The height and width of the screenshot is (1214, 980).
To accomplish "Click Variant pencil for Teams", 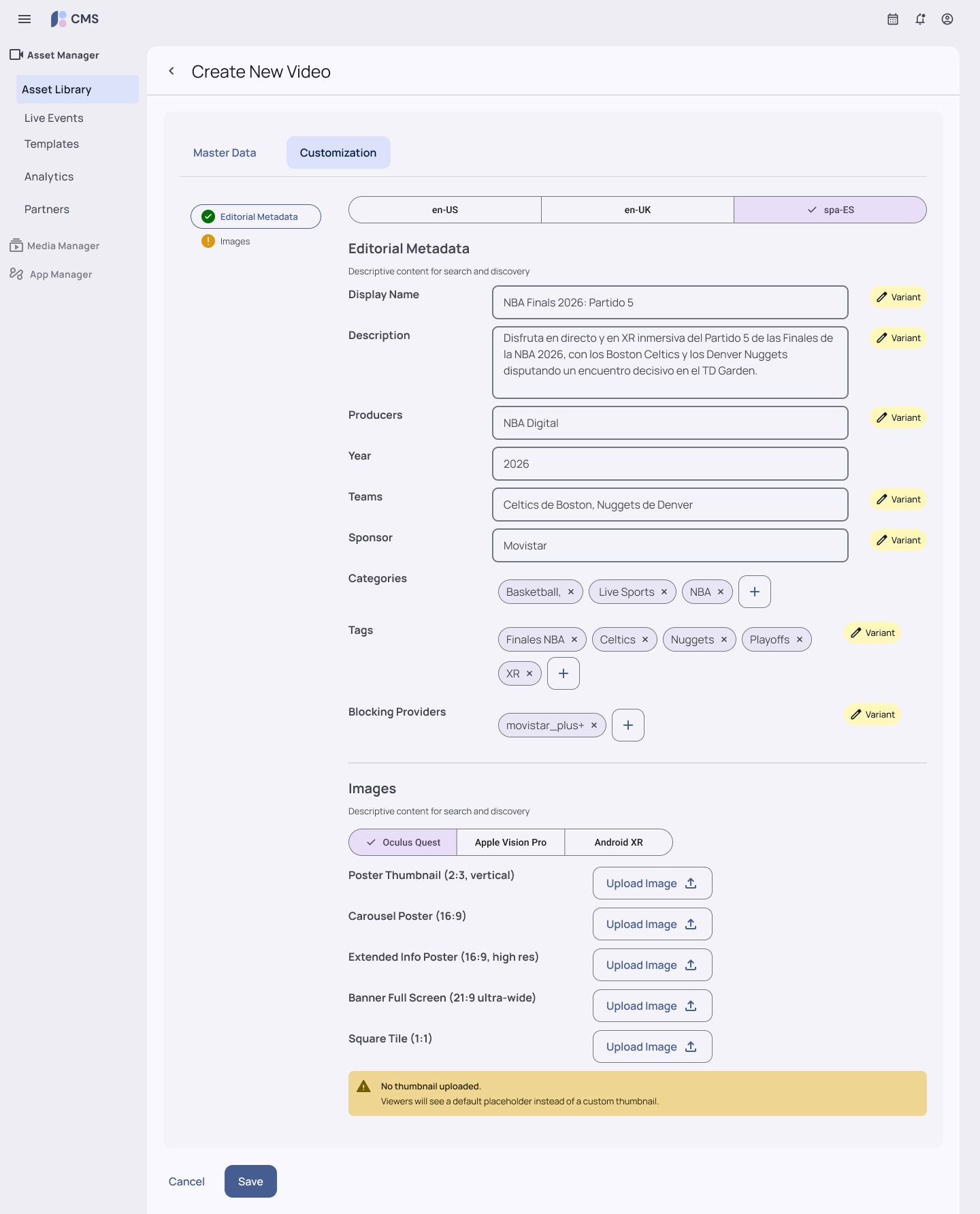I will coord(898,499).
